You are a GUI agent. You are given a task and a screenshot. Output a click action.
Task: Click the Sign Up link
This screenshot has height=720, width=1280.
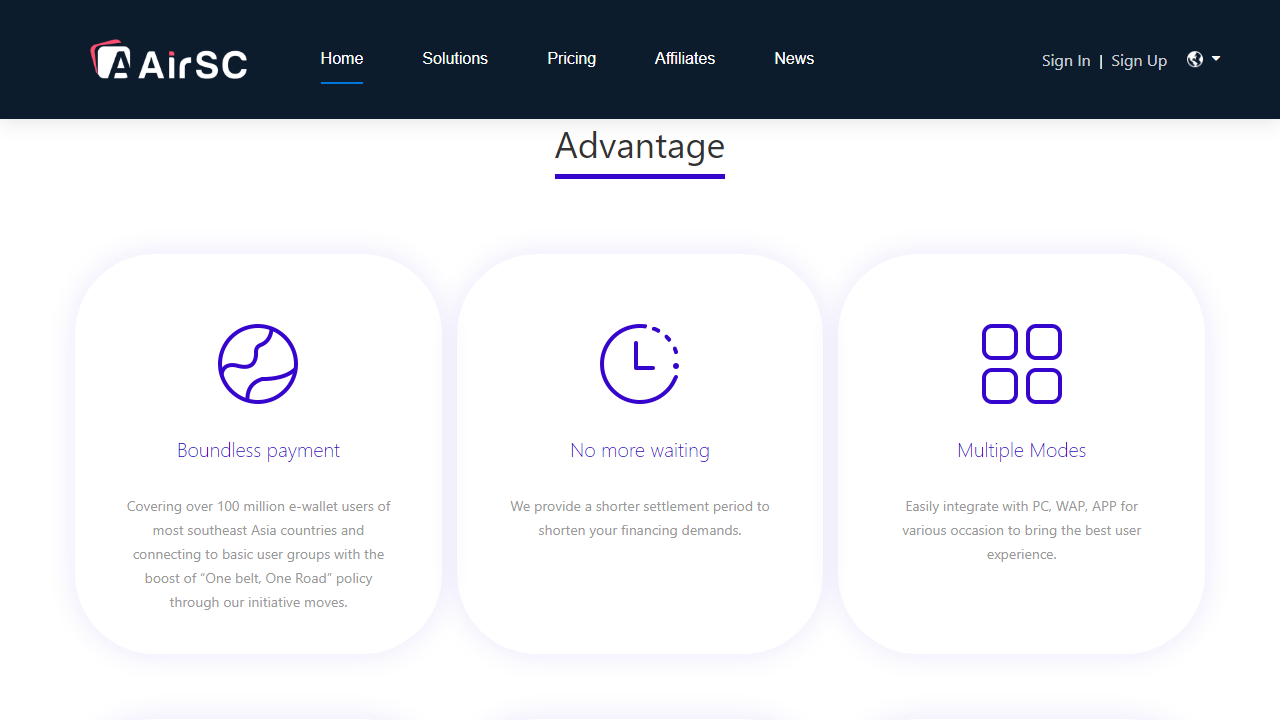pos(1139,60)
